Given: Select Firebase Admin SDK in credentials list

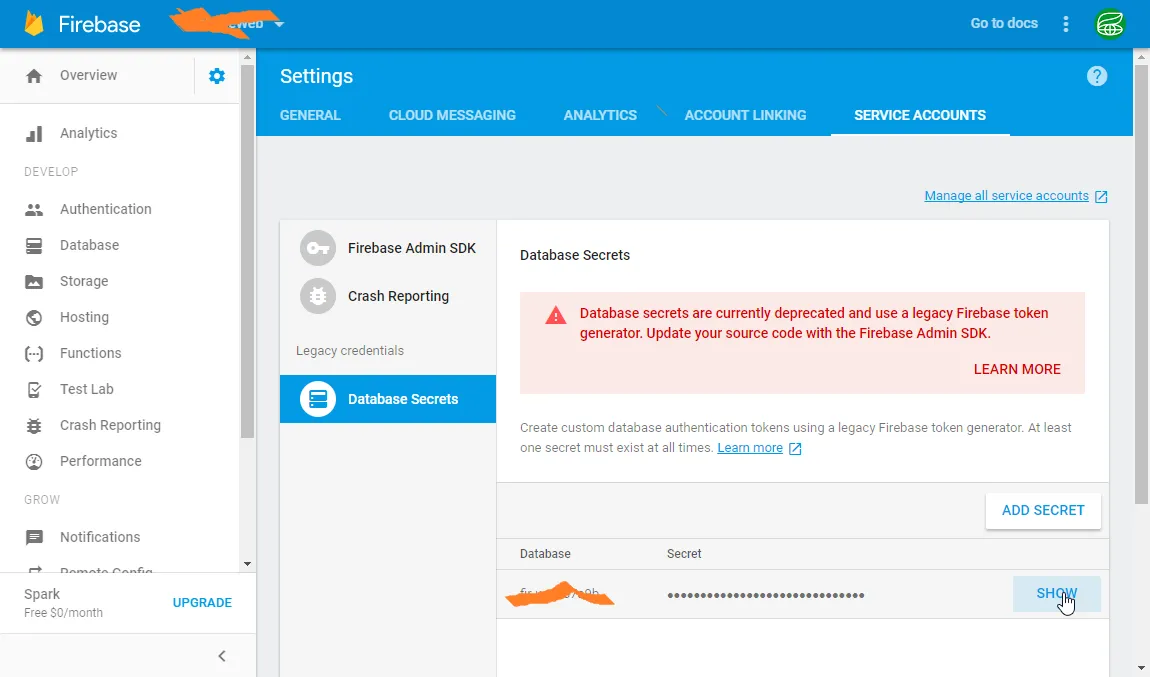Looking at the screenshot, I should 388,248.
